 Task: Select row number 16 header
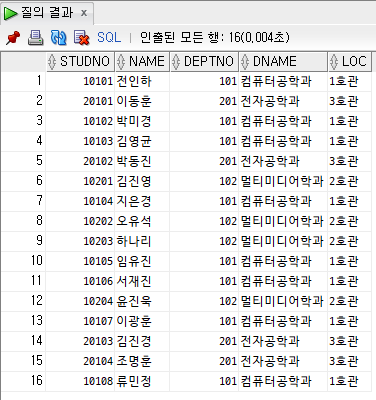point(23,381)
